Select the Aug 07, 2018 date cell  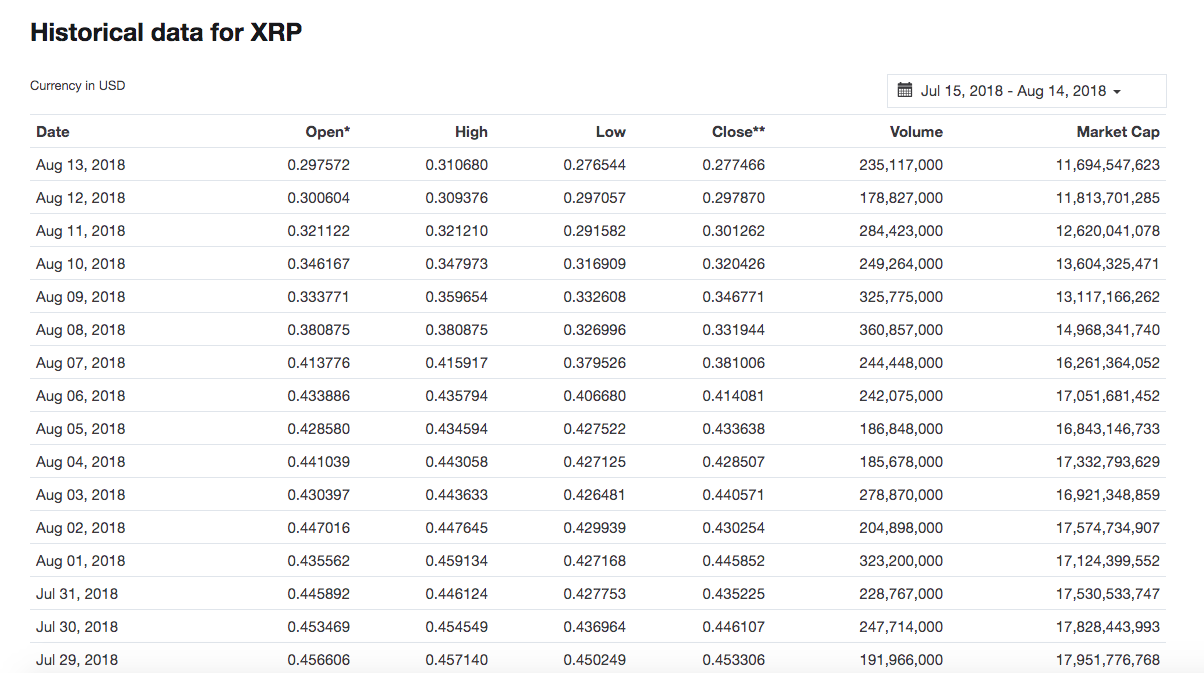(x=81, y=363)
